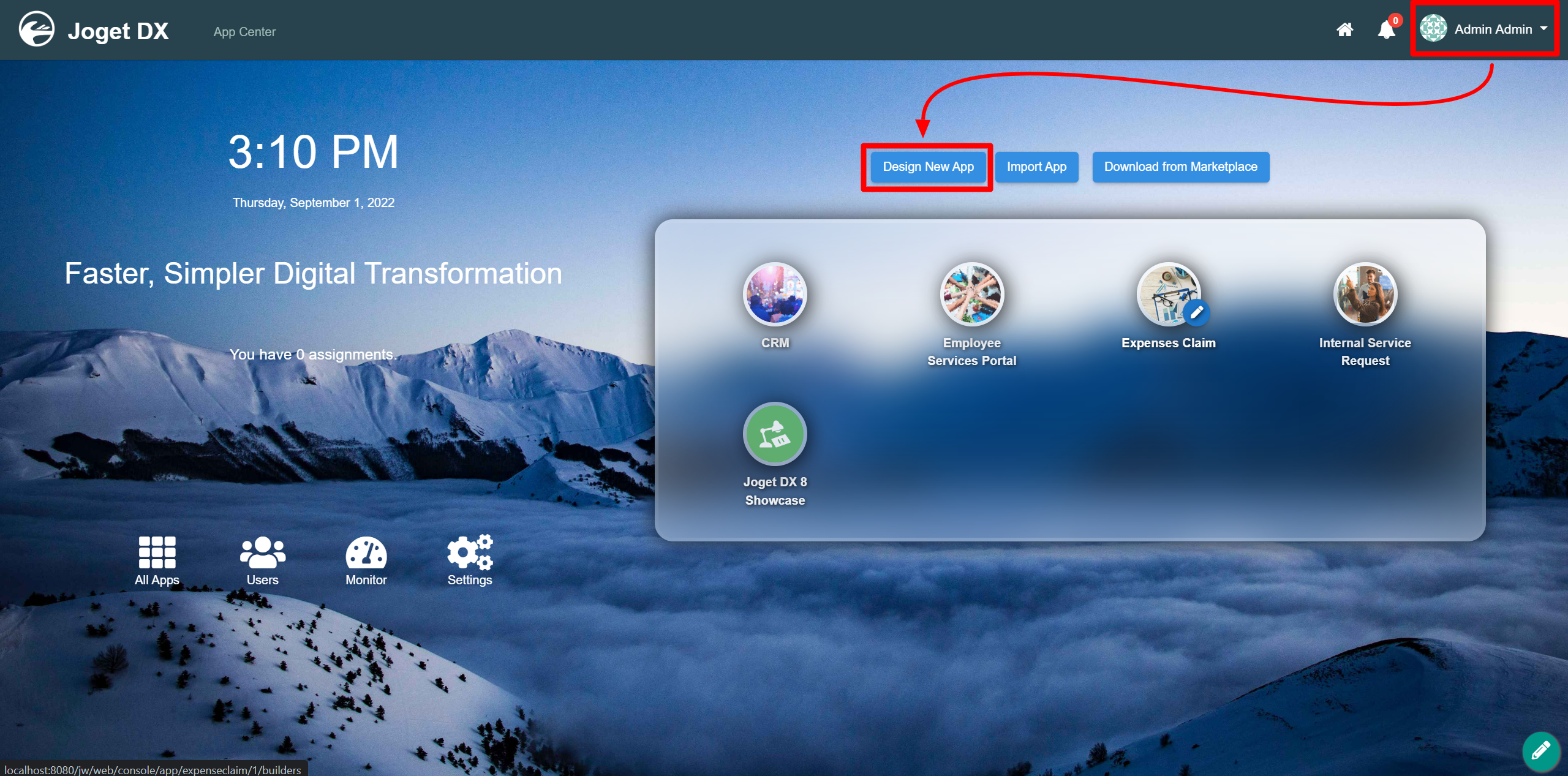Click the Joget DX 8 Showcase label
1568x776 pixels.
click(x=775, y=491)
